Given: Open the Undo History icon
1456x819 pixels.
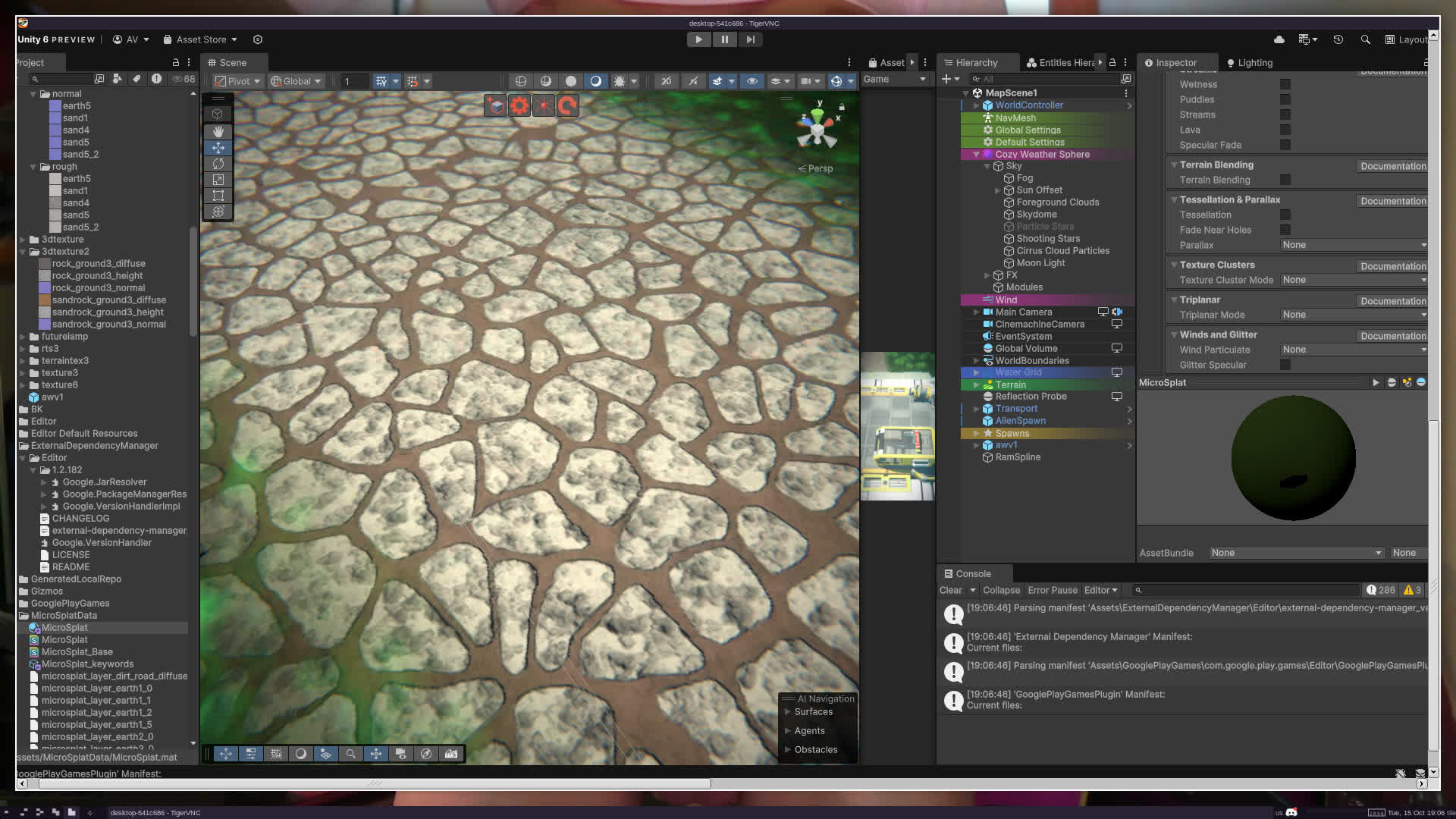Looking at the screenshot, I should 1338,39.
